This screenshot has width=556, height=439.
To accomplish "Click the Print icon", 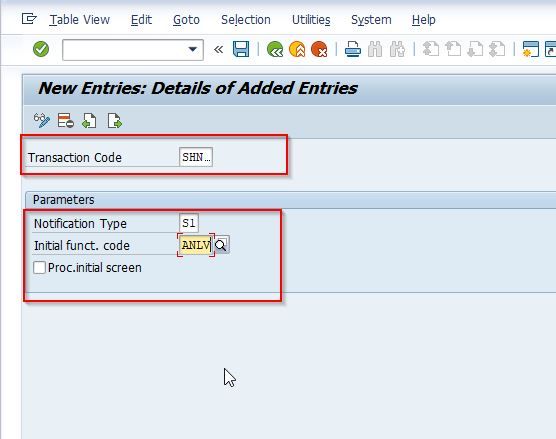I will click(x=353, y=49).
